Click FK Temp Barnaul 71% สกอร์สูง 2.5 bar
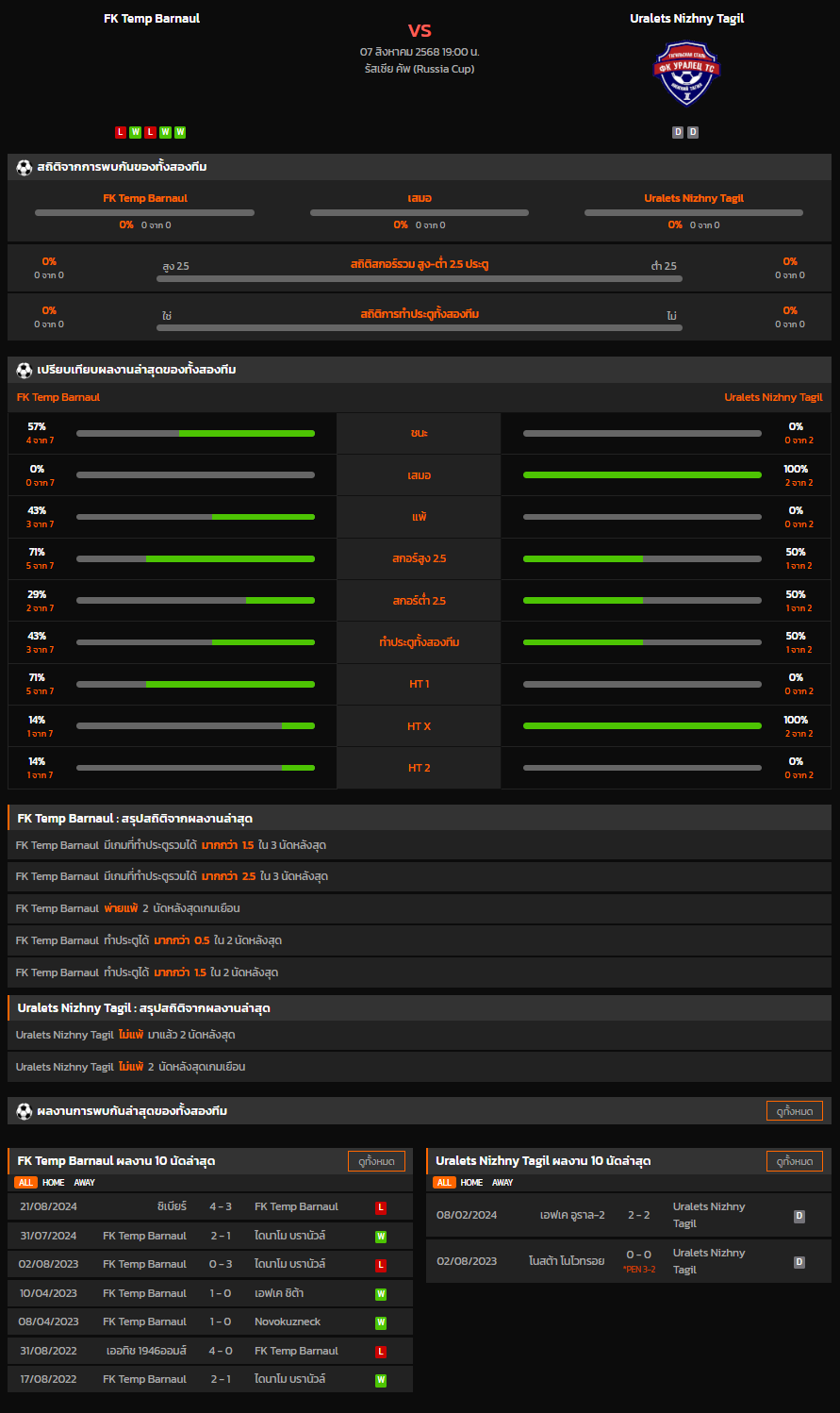 click(195, 558)
